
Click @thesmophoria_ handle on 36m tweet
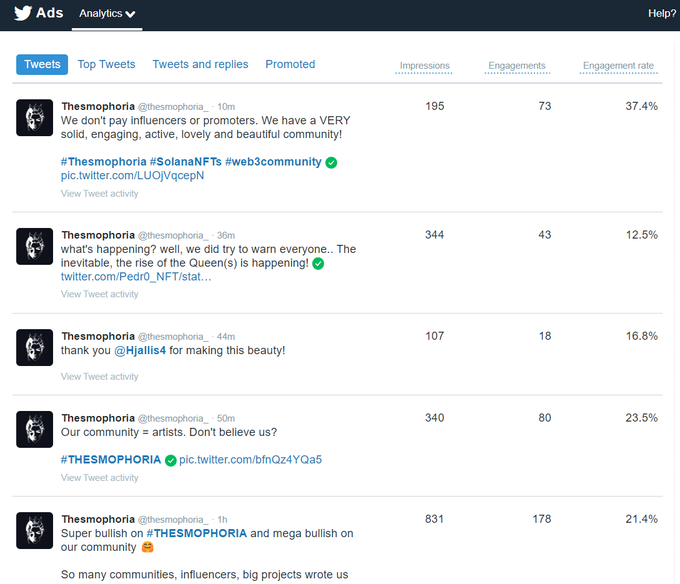tap(173, 235)
